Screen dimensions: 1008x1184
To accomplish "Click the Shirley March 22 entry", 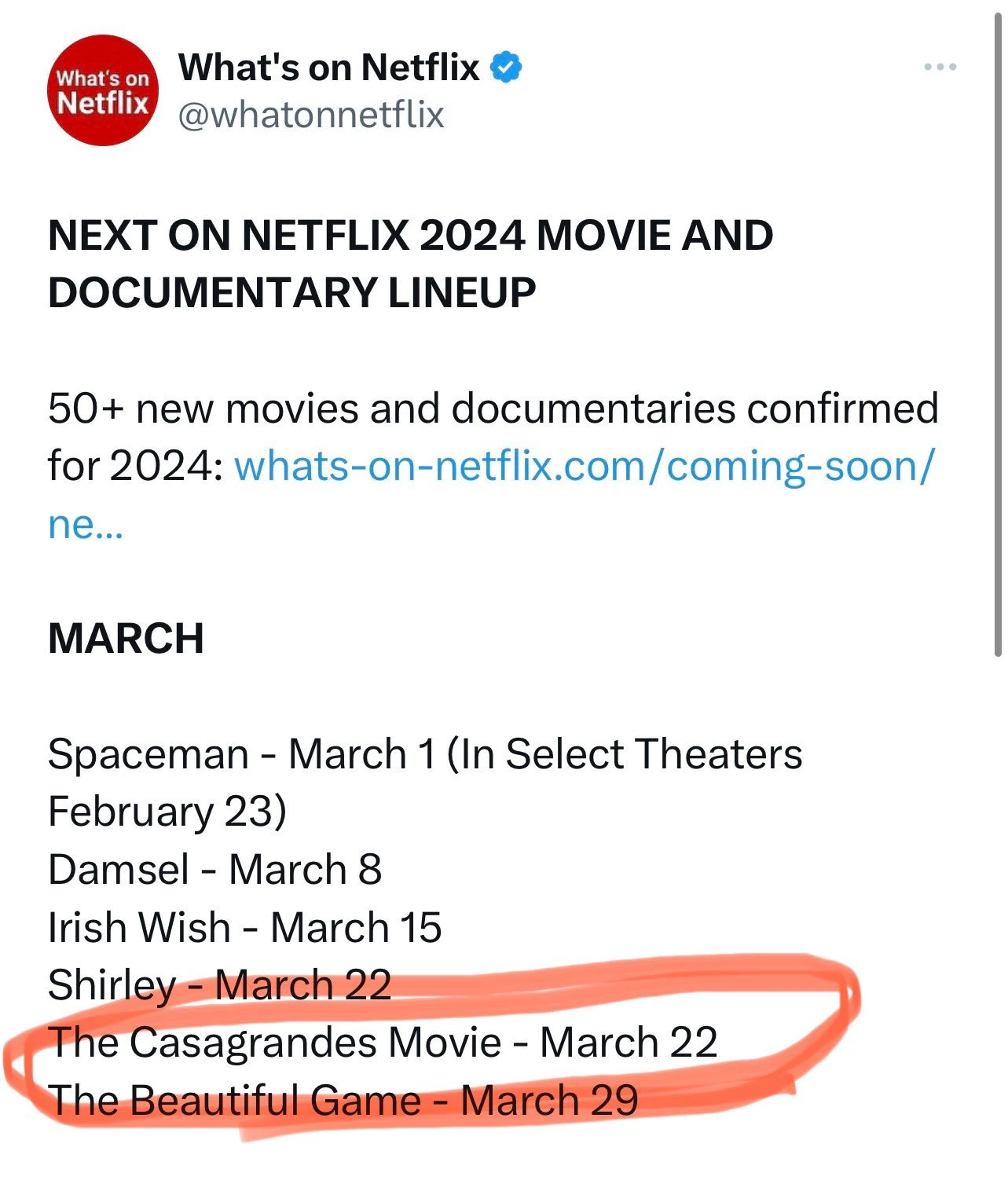I will [220, 984].
